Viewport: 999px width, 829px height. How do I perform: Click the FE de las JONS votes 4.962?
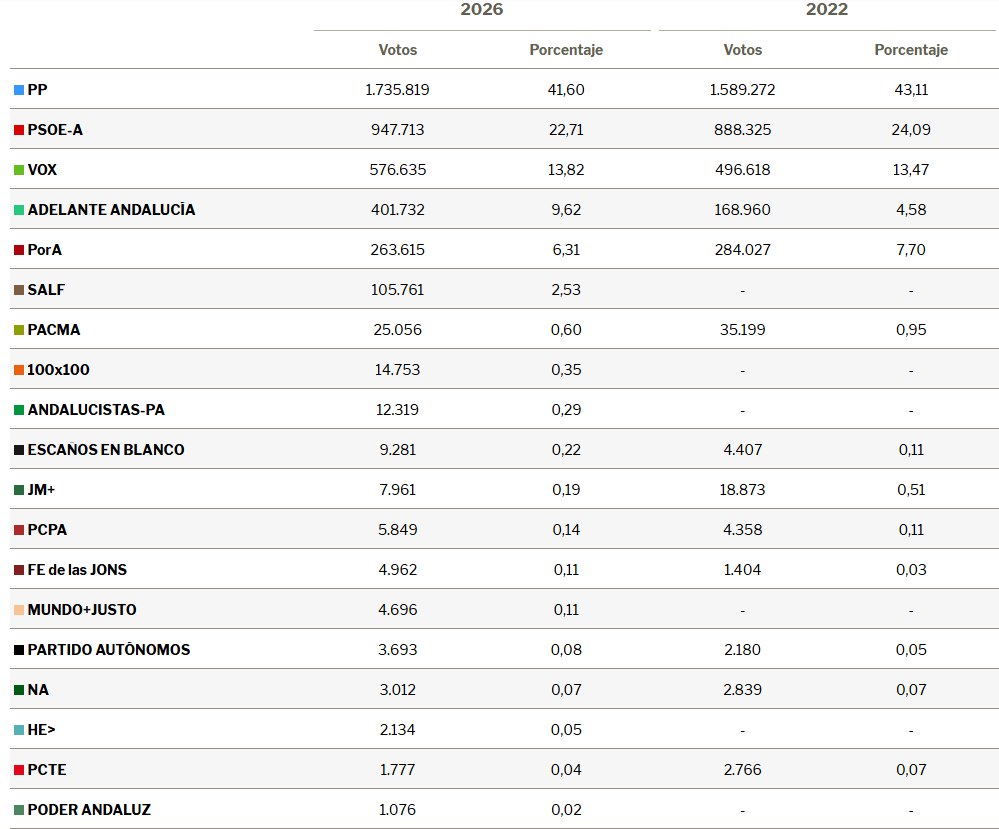pos(398,570)
